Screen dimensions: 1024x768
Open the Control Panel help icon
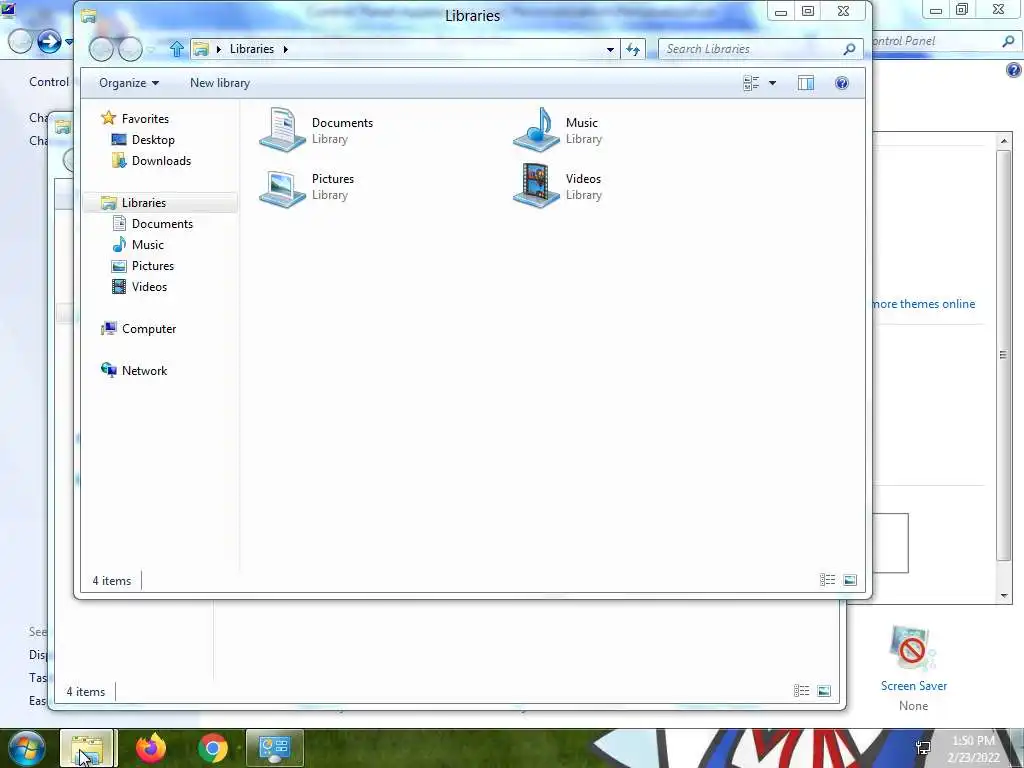tap(1014, 70)
